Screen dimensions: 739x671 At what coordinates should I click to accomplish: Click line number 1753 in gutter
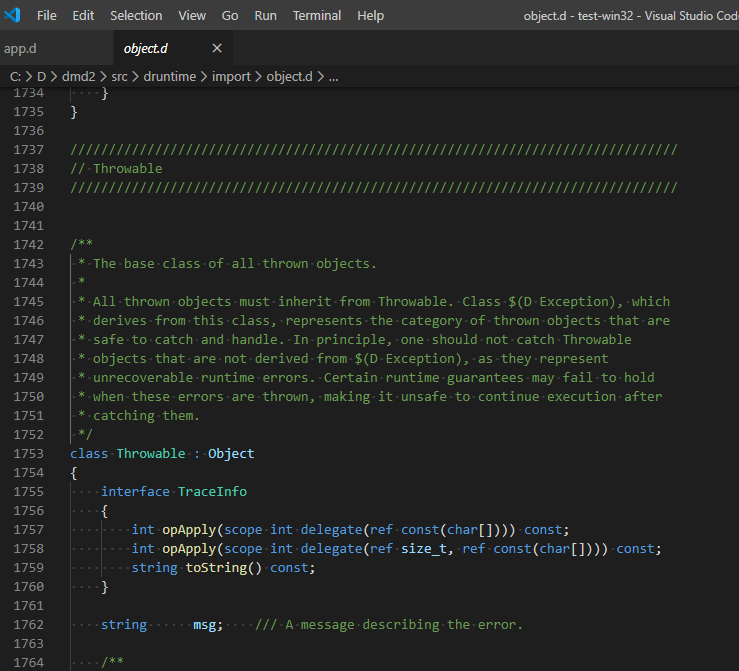point(29,454)
